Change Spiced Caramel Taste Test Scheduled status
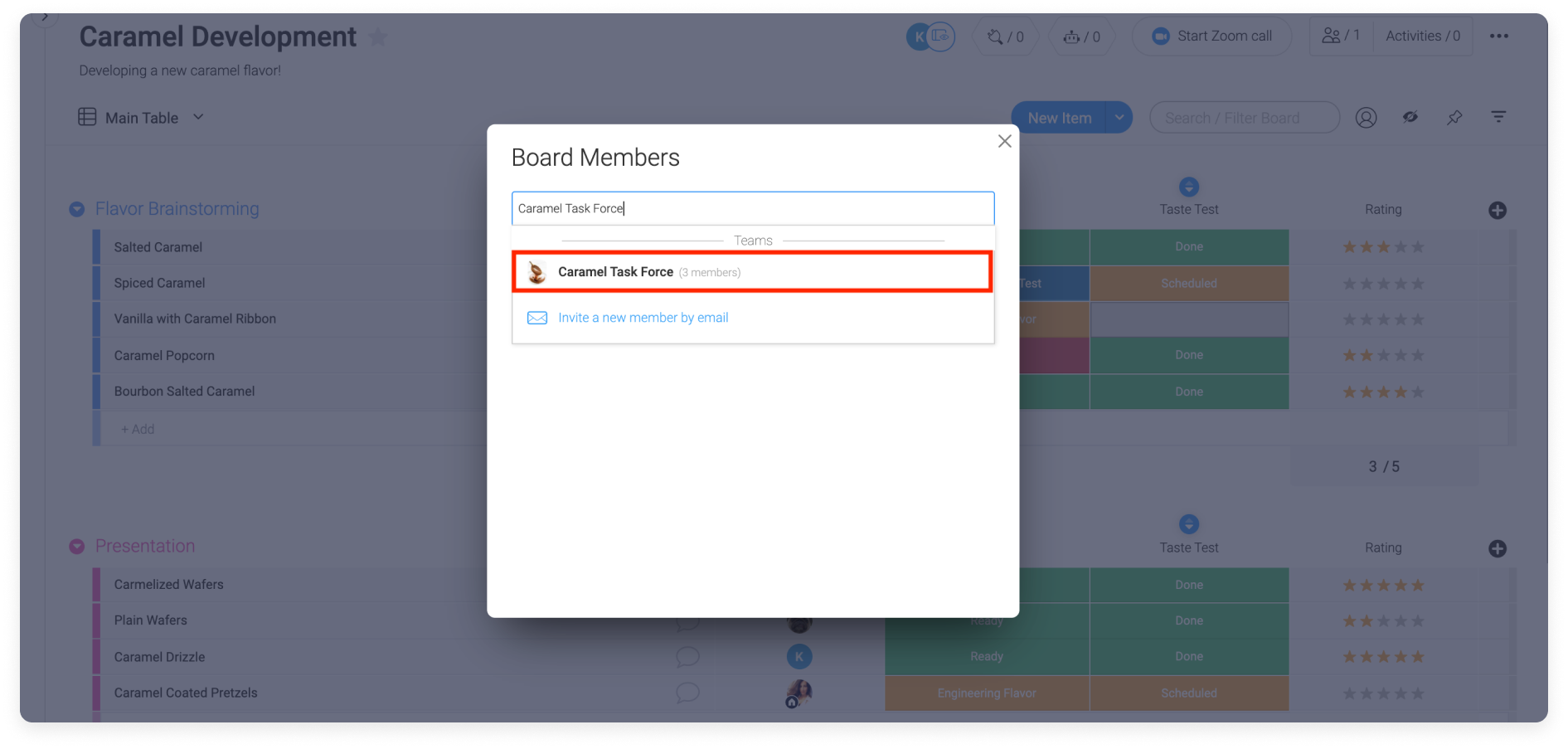The height and width of the screenshot is (749, 1568). (1189, 284)
